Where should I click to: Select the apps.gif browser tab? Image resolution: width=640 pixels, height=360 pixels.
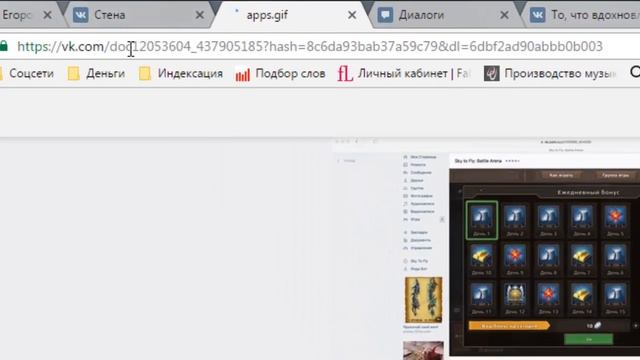click(x=290, y=15)
